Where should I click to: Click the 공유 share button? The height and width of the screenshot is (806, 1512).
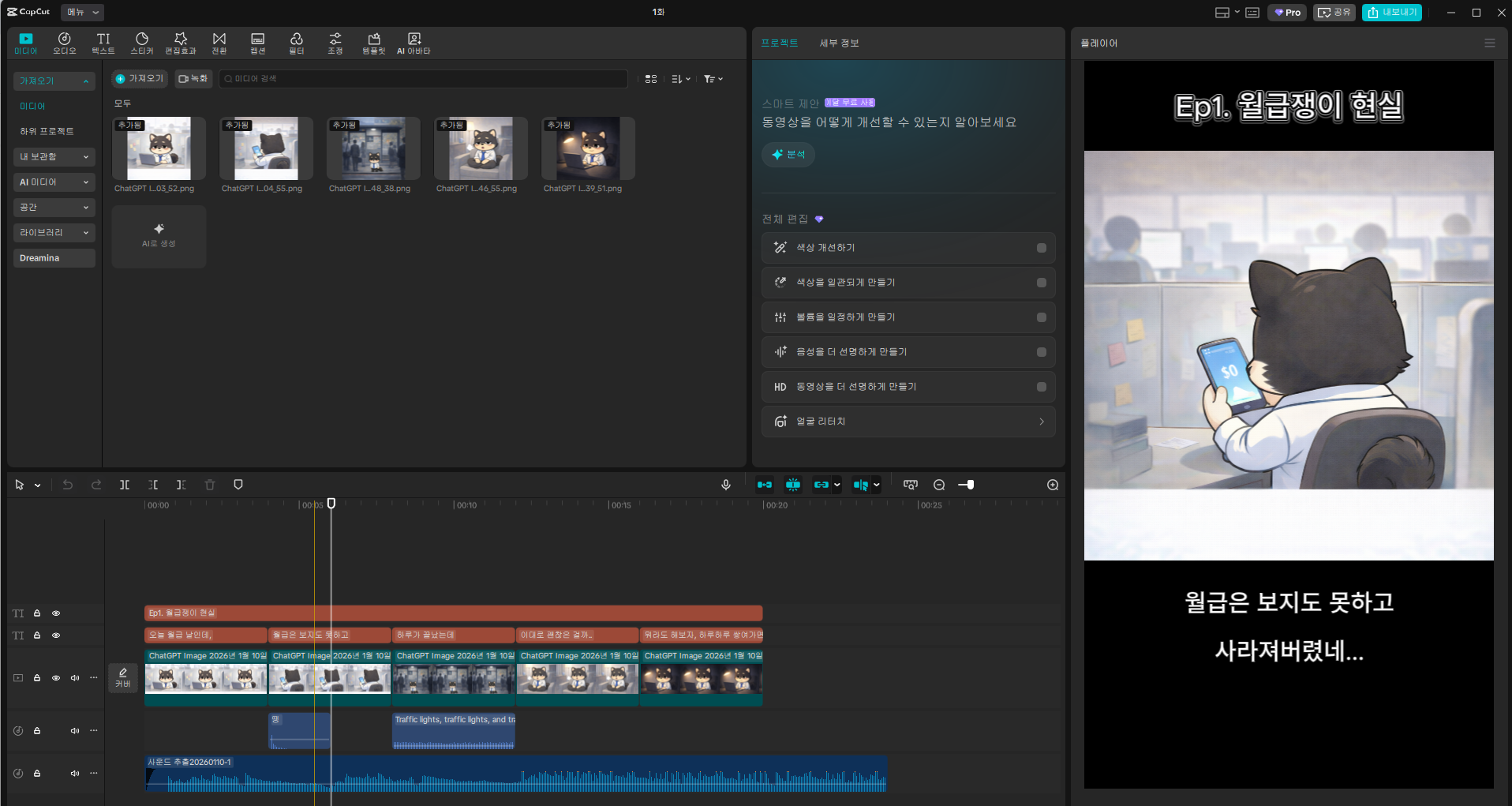coord(1334,13)
